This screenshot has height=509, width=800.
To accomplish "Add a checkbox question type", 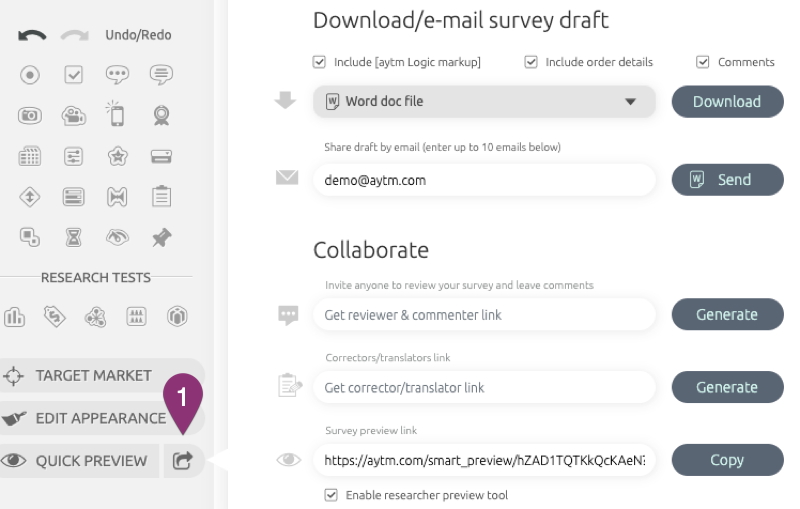I will coord(73,75).
